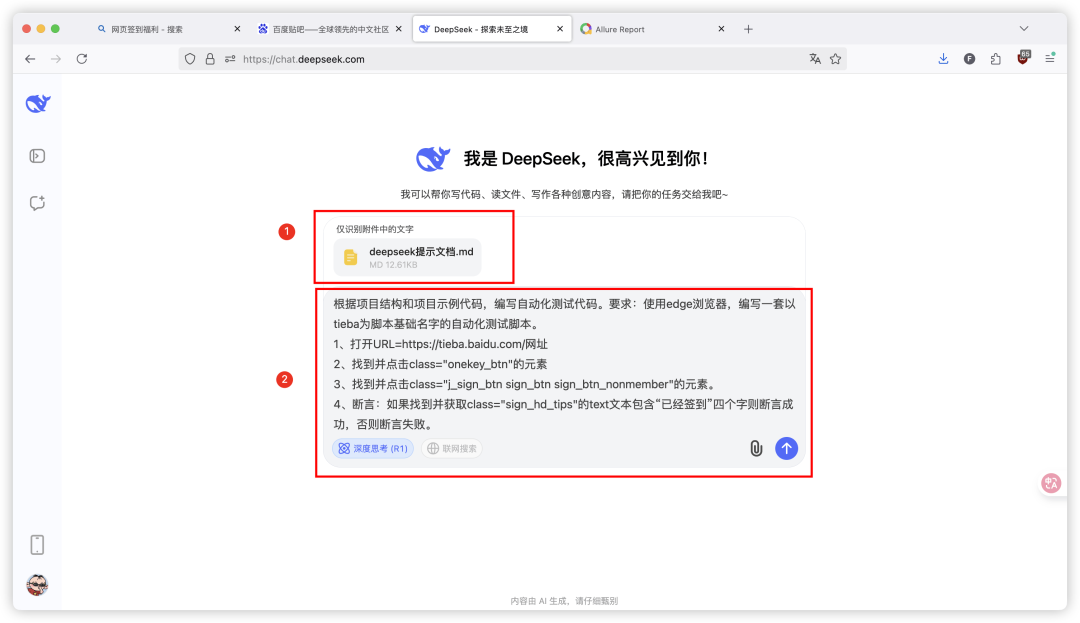Open the F profile account menu
The width and height of the screenshot is (1080, 623).
pos(969,59)
